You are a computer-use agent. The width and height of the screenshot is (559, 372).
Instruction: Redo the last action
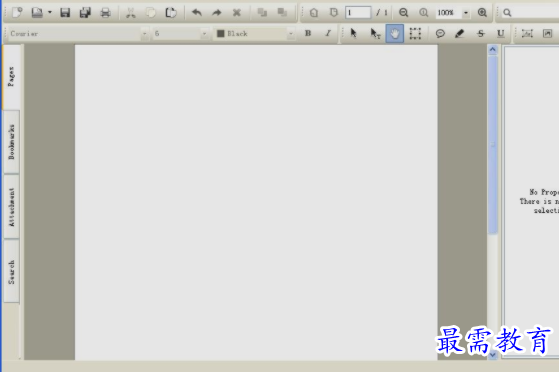(x=216, y=13)
